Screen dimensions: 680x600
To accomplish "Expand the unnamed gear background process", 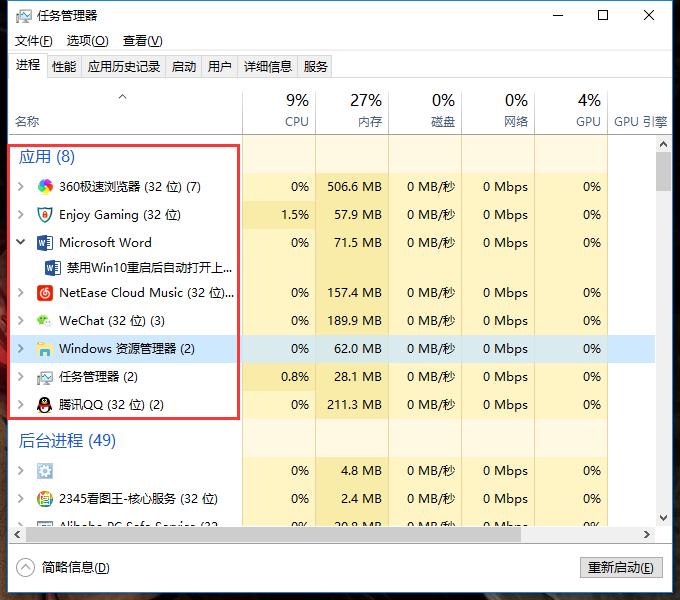I will coord(20,471).
